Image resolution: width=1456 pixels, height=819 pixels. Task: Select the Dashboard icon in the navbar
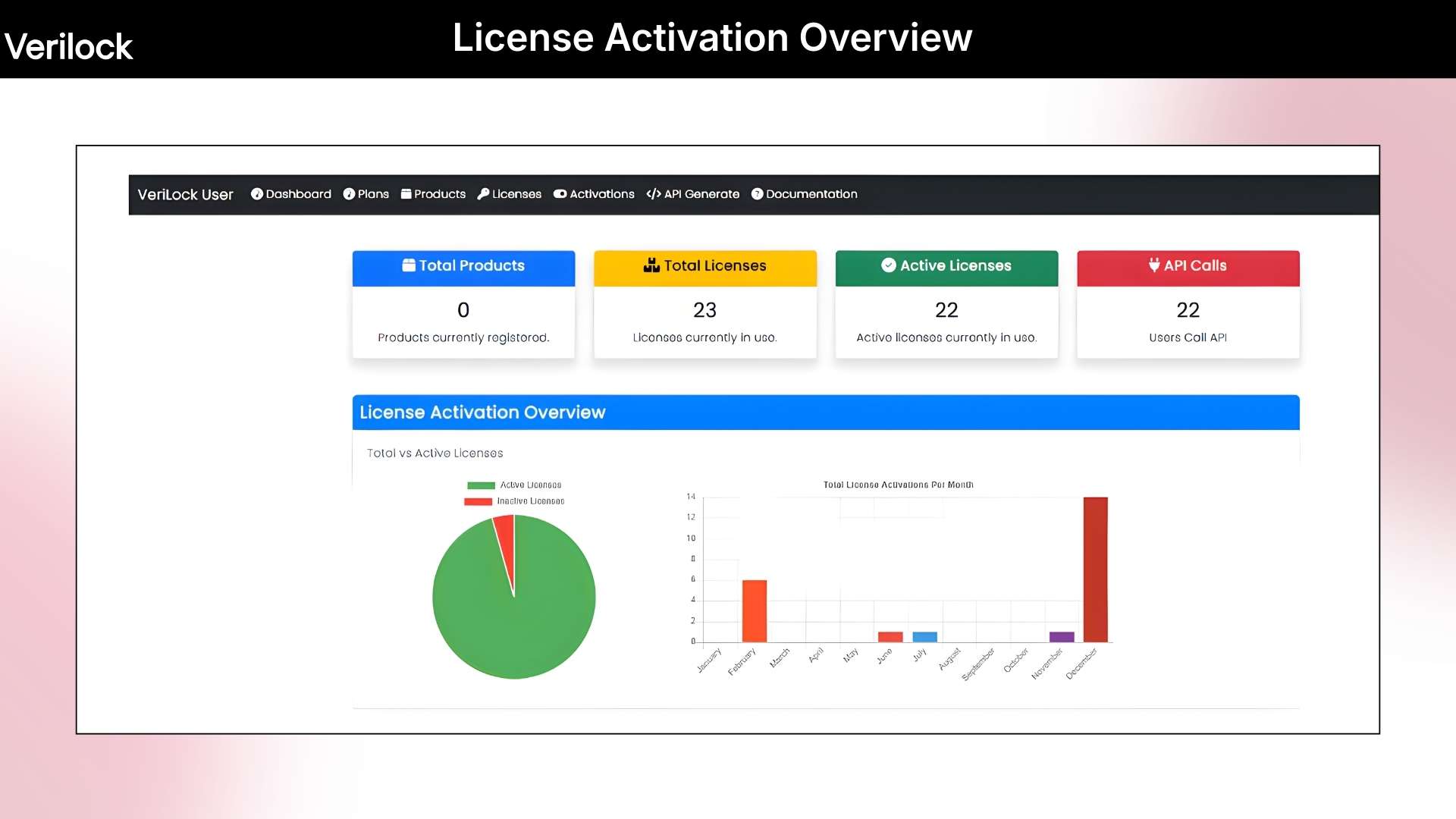[x=258, y=194]
